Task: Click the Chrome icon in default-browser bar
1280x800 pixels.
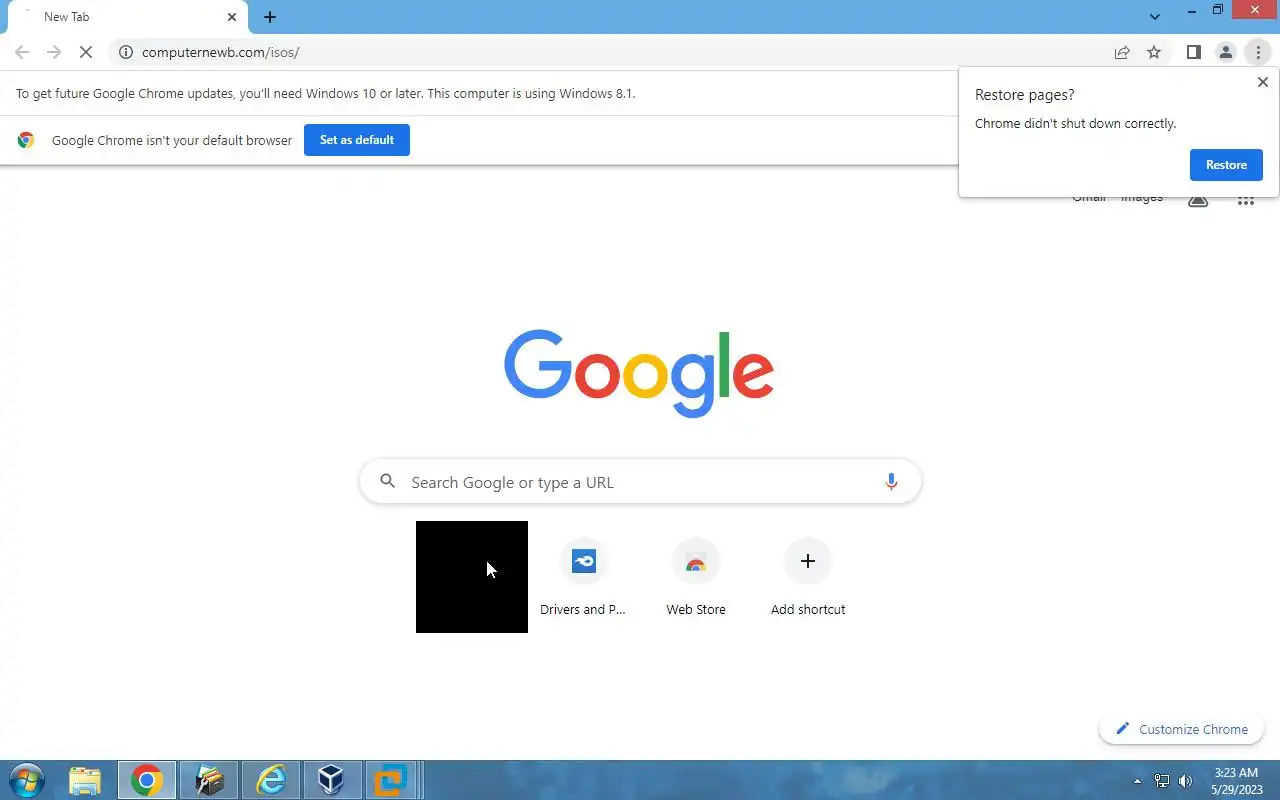Action: coord(26,140)
